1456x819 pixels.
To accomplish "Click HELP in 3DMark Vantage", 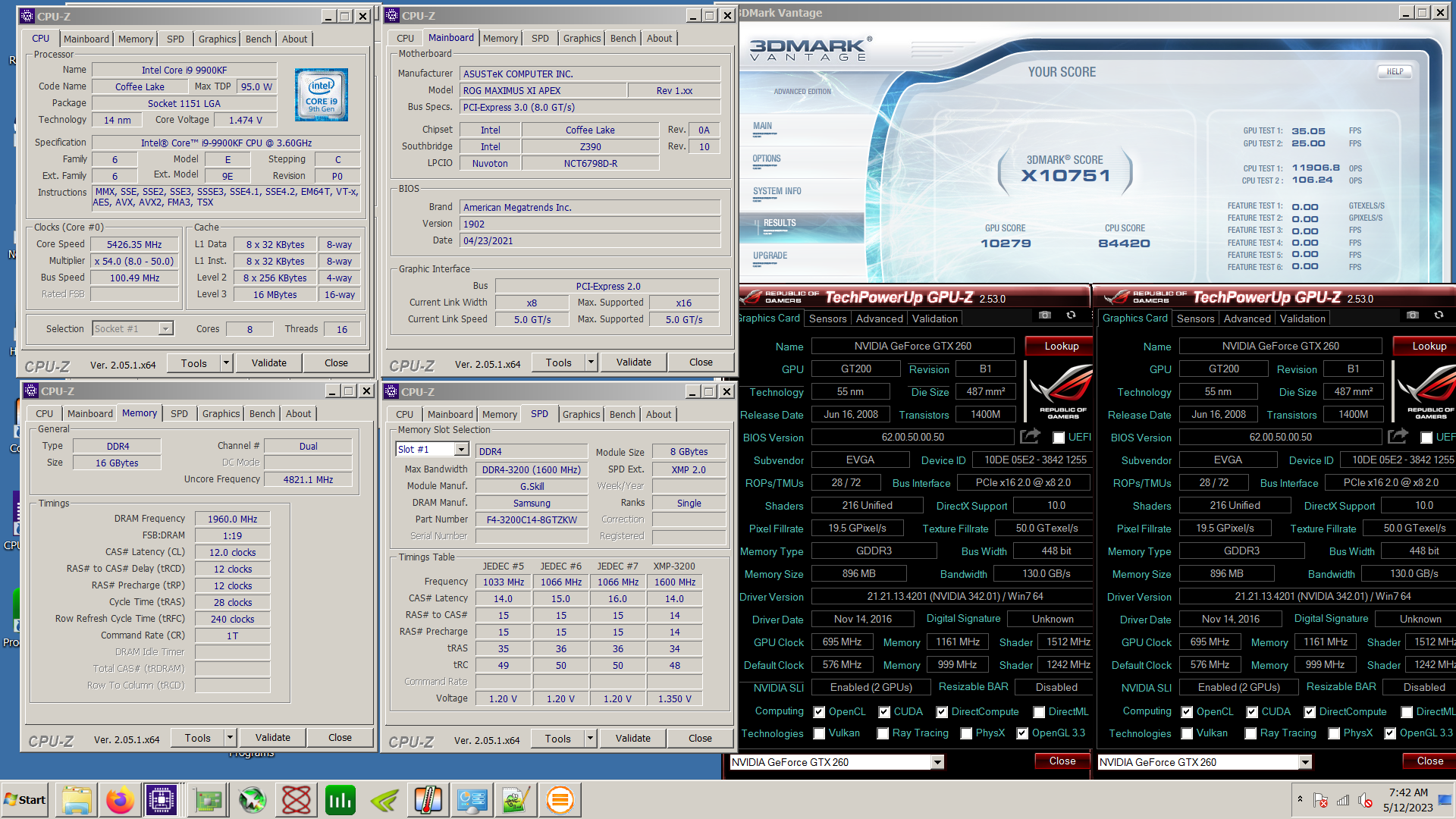I will 1395,71.
